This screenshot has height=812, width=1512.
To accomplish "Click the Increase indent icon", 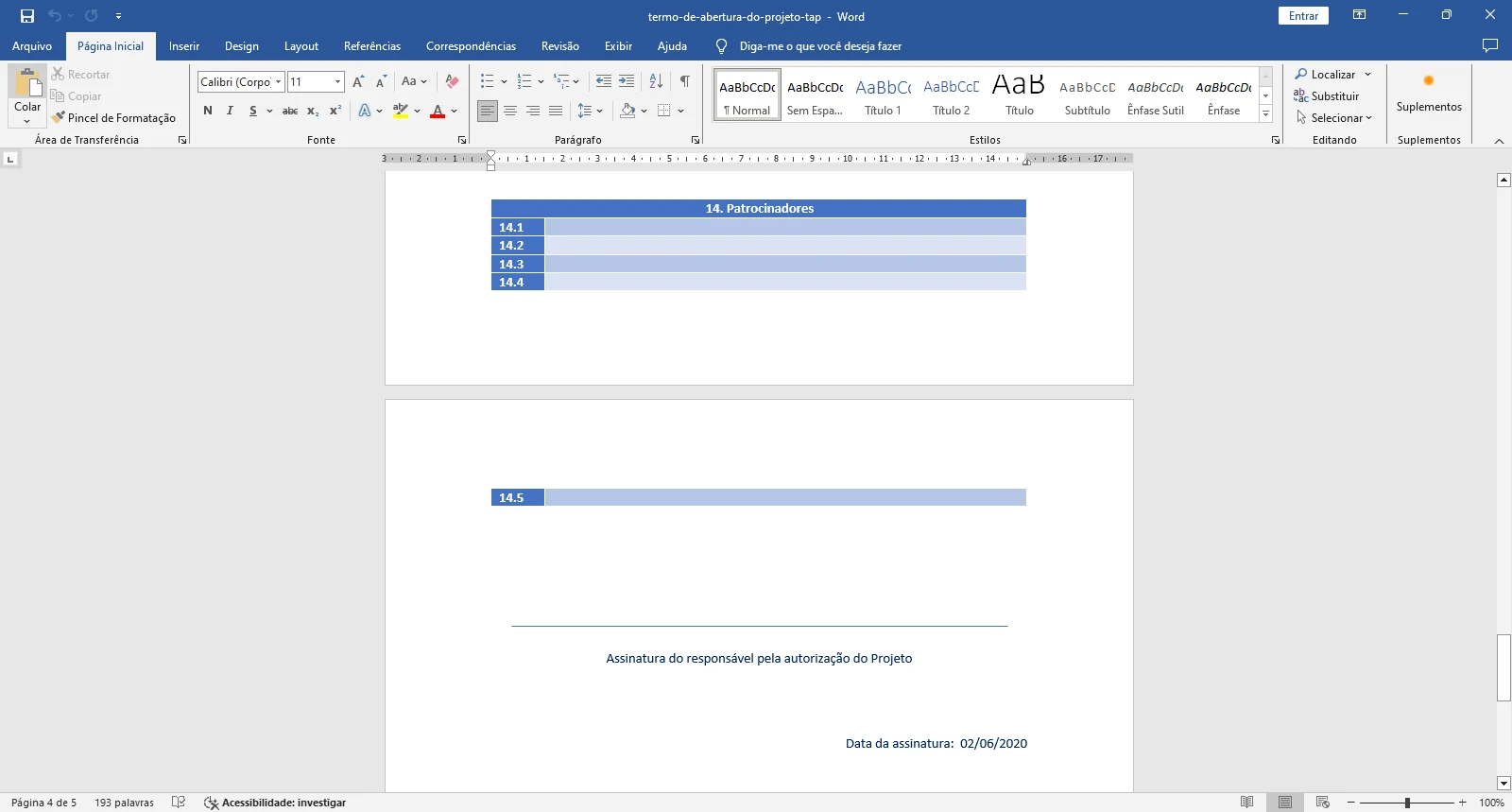I will tap(627, 81).
